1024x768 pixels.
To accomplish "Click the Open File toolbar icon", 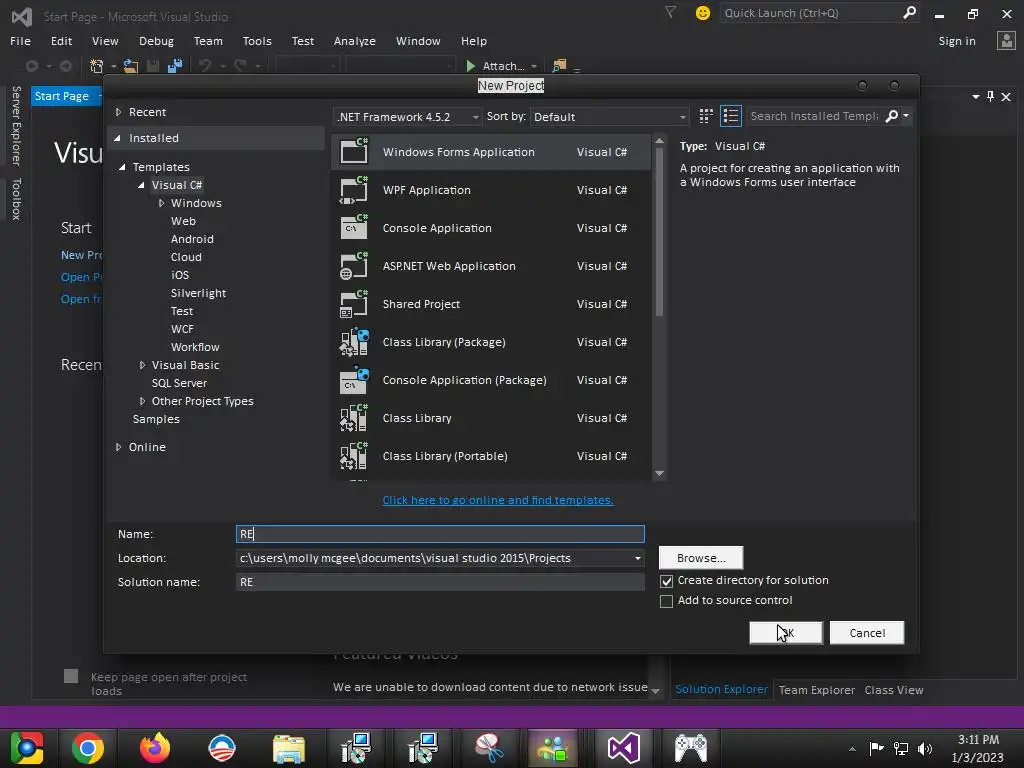I will coord(131,65).
